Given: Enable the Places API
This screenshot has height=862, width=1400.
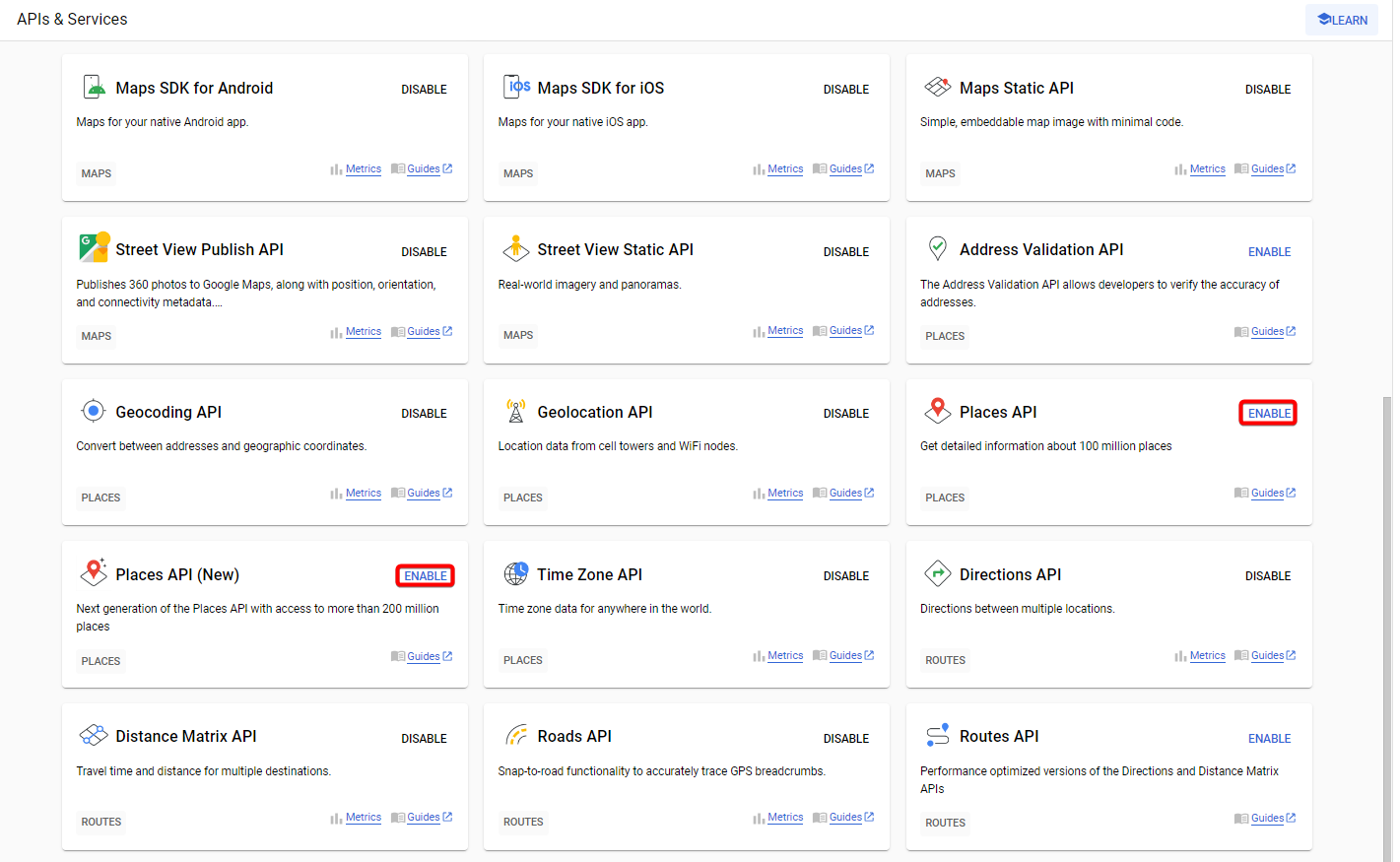Looking at the screenshot, I should coord(1269,414).
